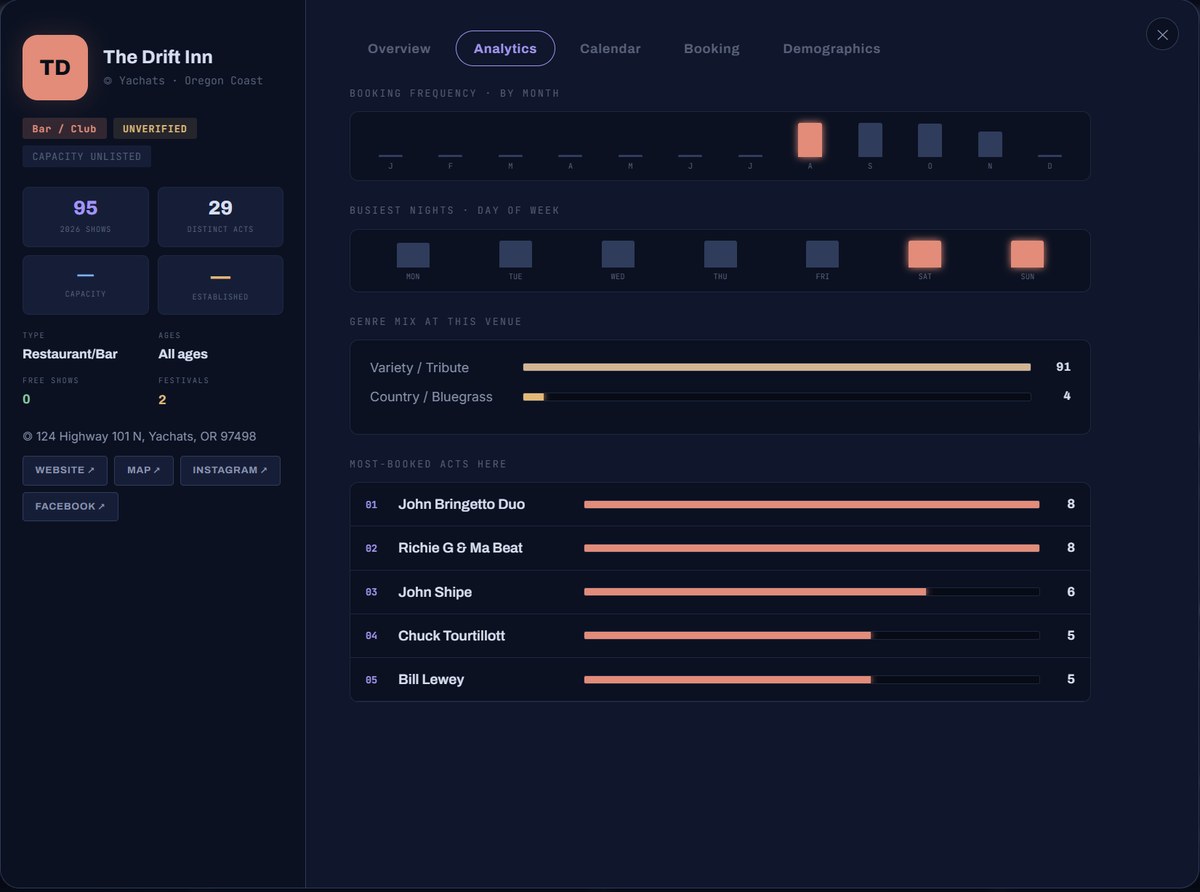This screenshot has height=892, width=1200.
Task: Click the Festivals count 2
Action: point(162,400)
